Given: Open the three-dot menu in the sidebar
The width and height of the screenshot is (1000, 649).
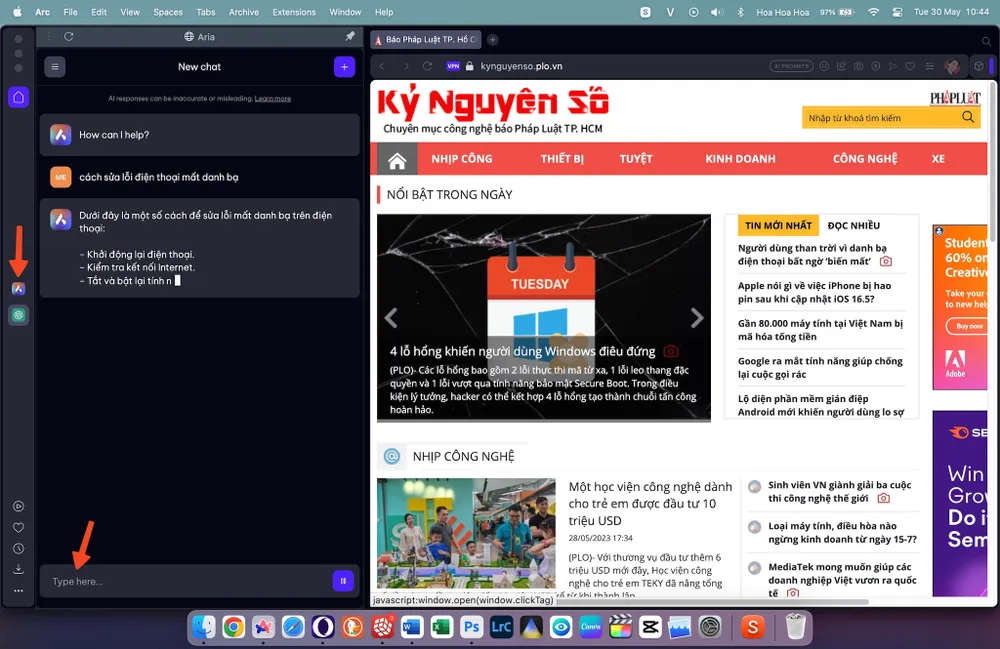Looking at the screenshot, I should pos(18,592).
